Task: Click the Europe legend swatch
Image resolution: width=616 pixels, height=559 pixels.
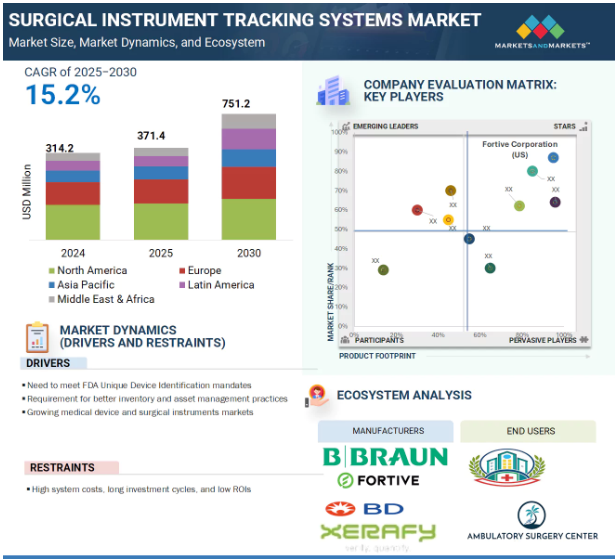Action: pyautogui.click(x=182, y=271)
